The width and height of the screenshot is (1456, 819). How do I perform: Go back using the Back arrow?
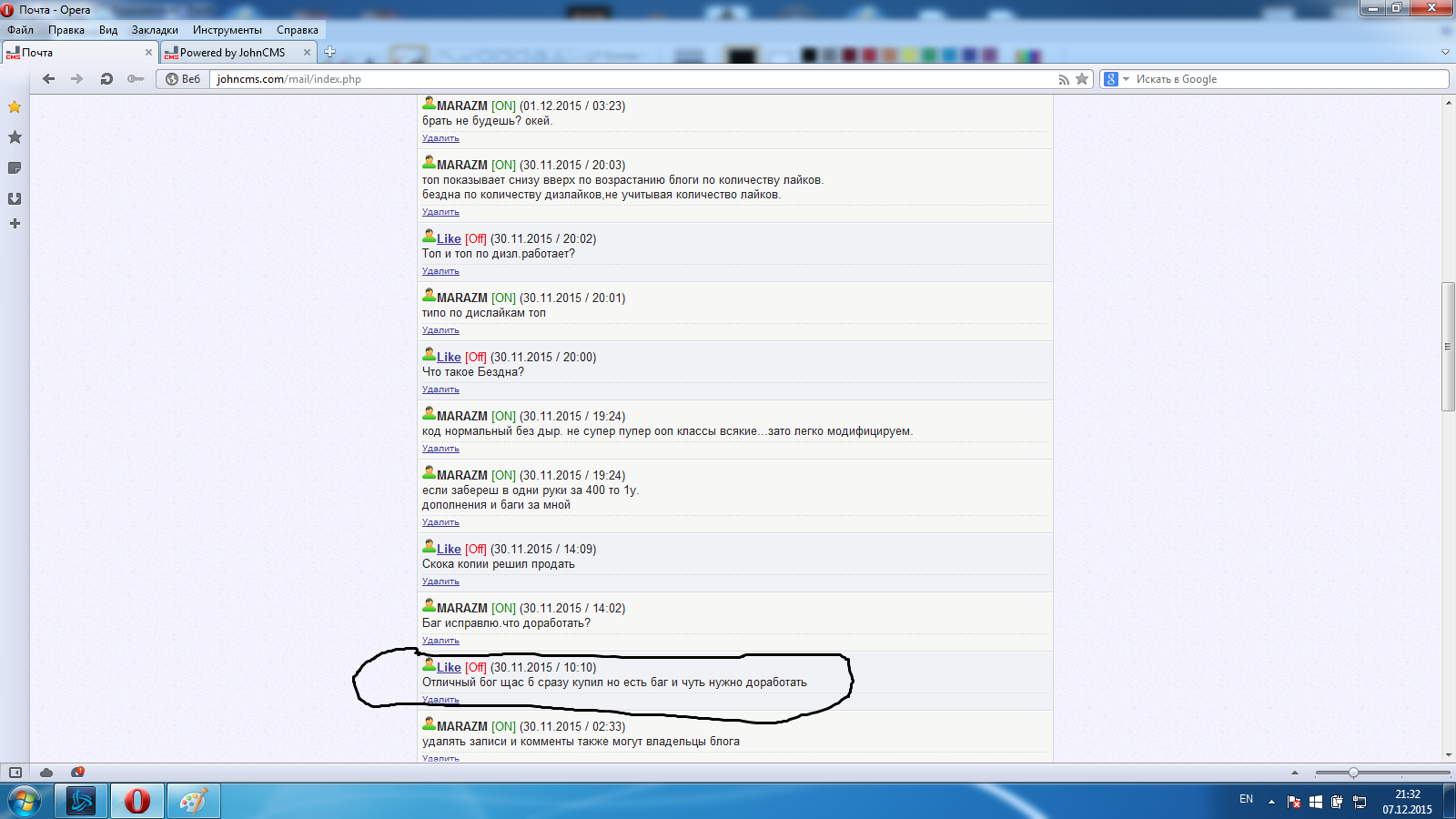pos(49,79)
